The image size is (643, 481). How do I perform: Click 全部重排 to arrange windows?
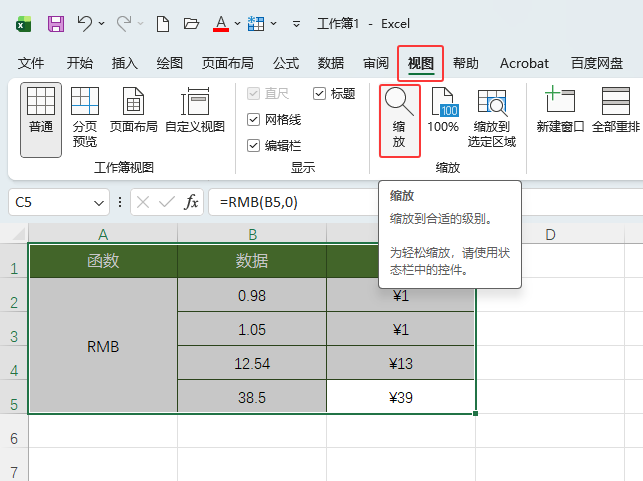616,109
